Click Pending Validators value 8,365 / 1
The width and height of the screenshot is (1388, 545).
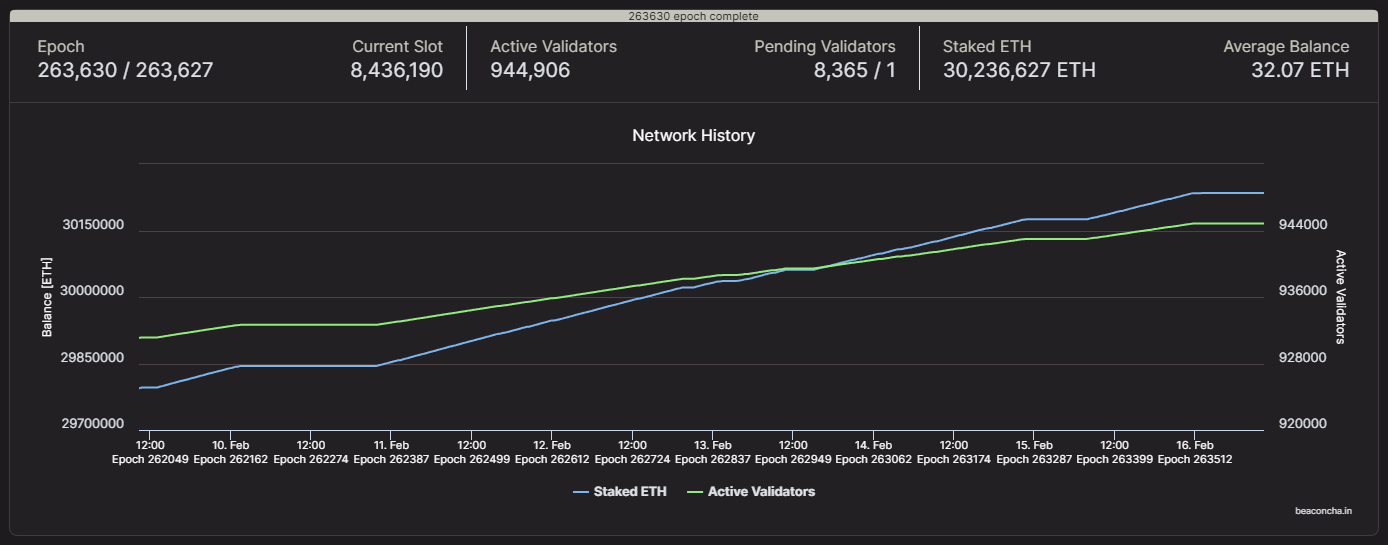(x=854, y=70)
